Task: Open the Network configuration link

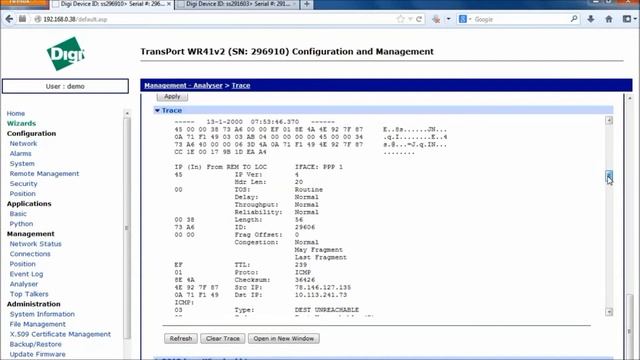Action: [x=23, y=144]
